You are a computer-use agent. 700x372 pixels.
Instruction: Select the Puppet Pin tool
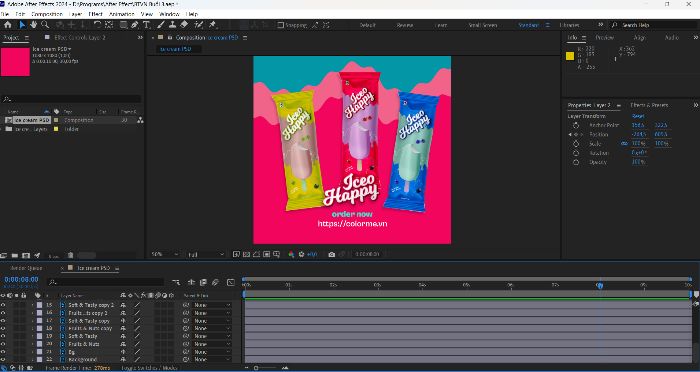212,25
